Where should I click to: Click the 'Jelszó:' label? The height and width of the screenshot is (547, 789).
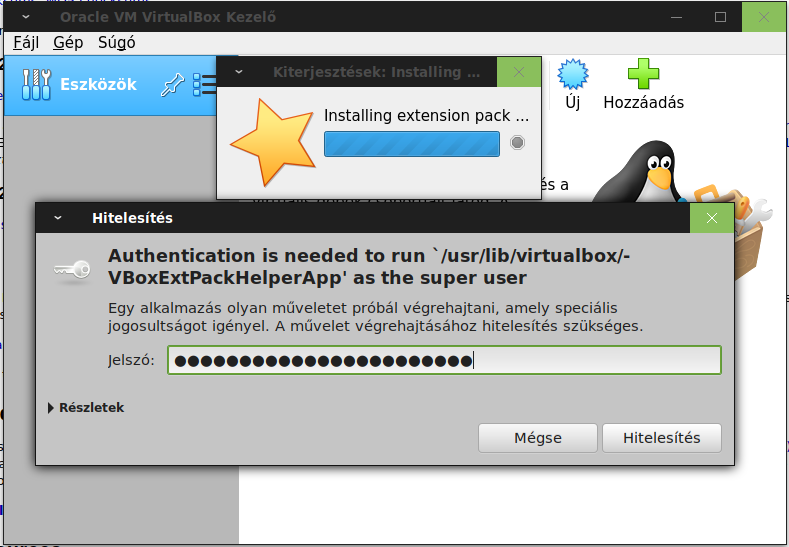(131, 360)
